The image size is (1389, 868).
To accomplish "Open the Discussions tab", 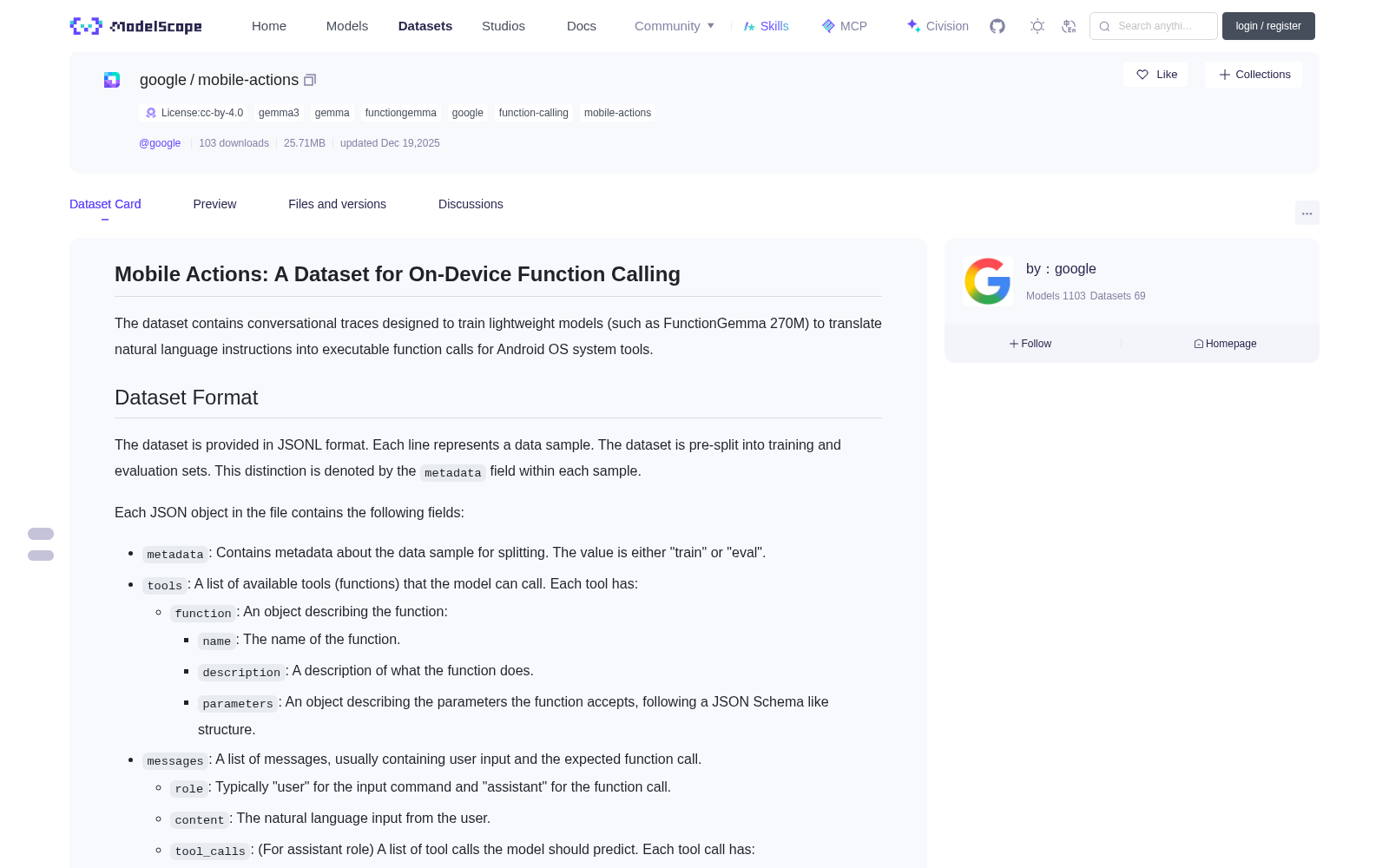I will (x=471, y=204).
